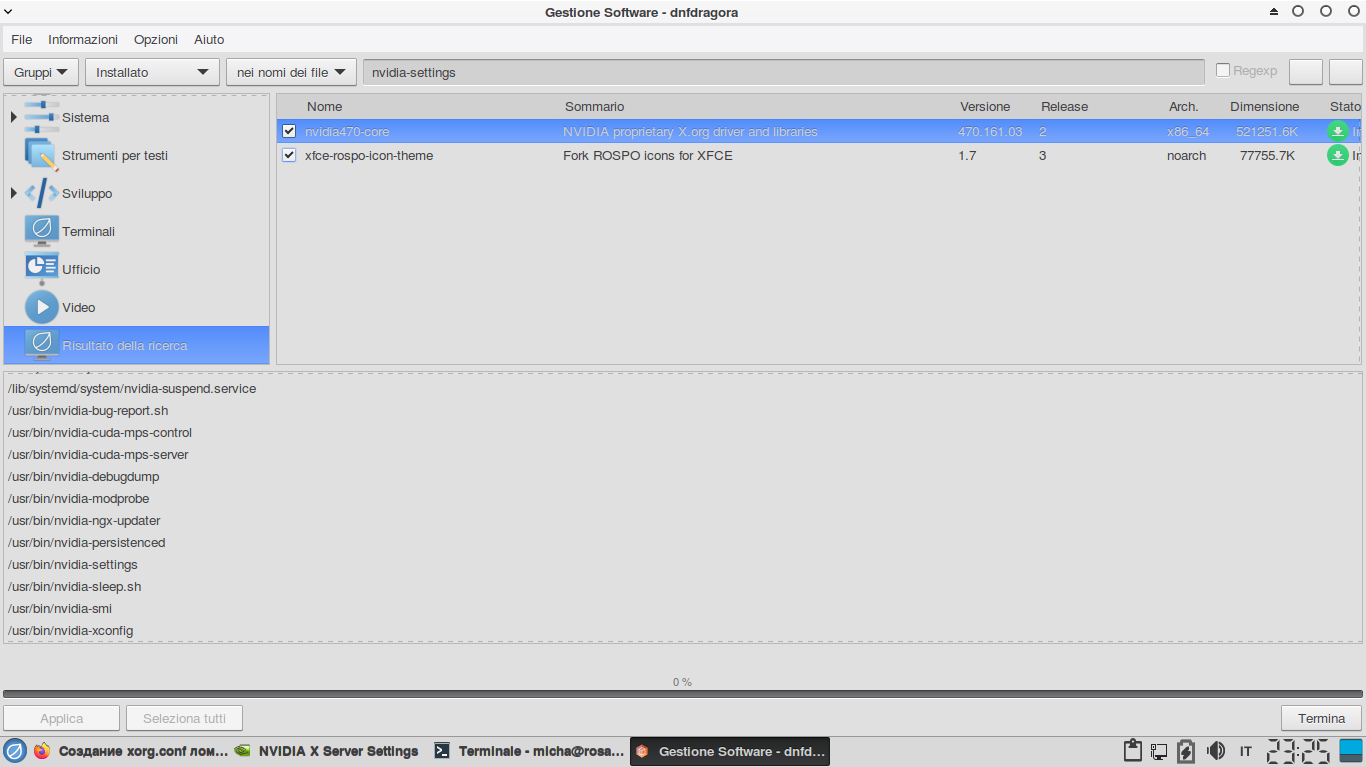Click the /usr/bin/nvidia-modprobe line

[x=78, y=498]
